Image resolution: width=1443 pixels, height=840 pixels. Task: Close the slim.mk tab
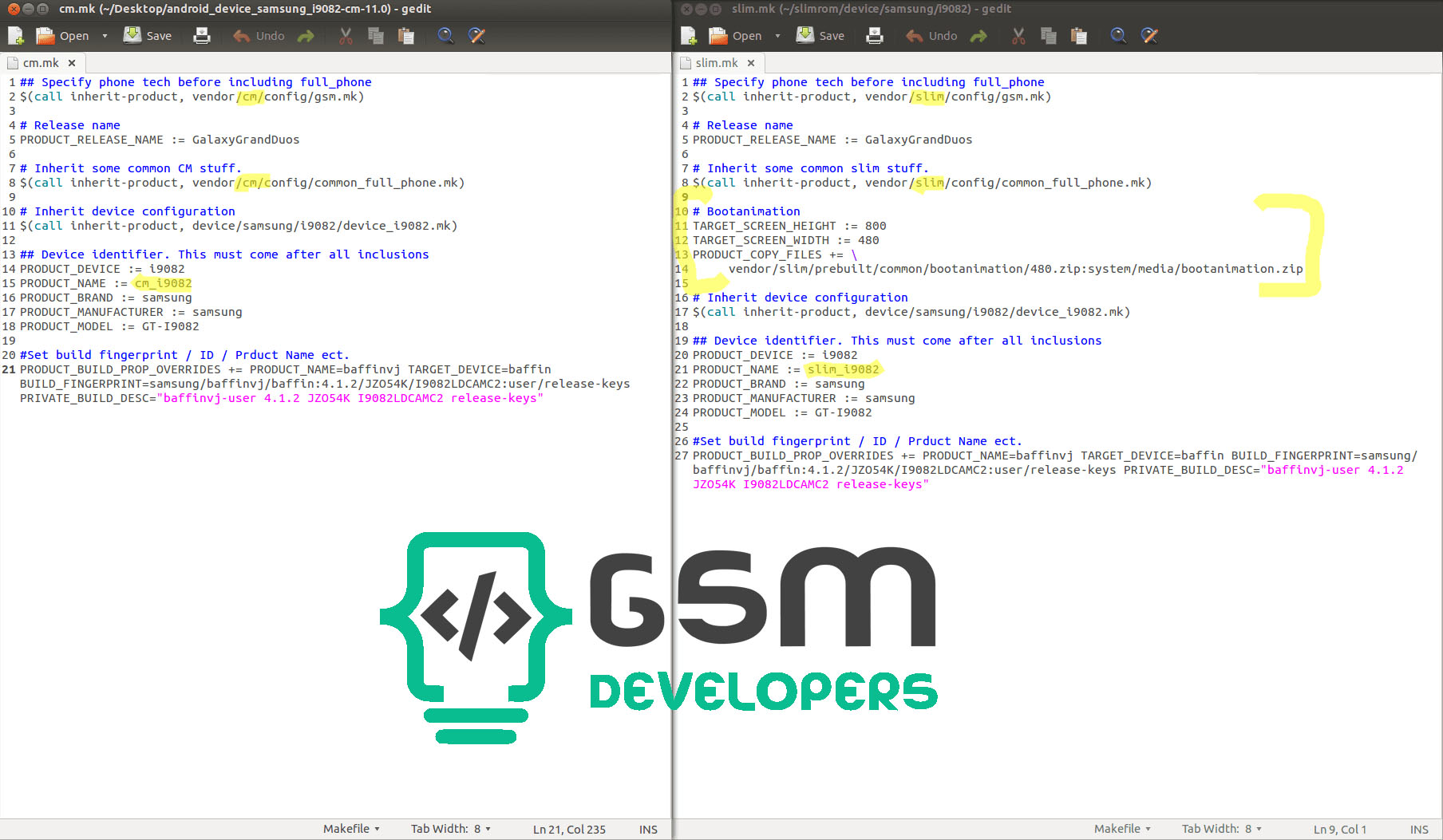pyautogui.click(x=751, y=63)
